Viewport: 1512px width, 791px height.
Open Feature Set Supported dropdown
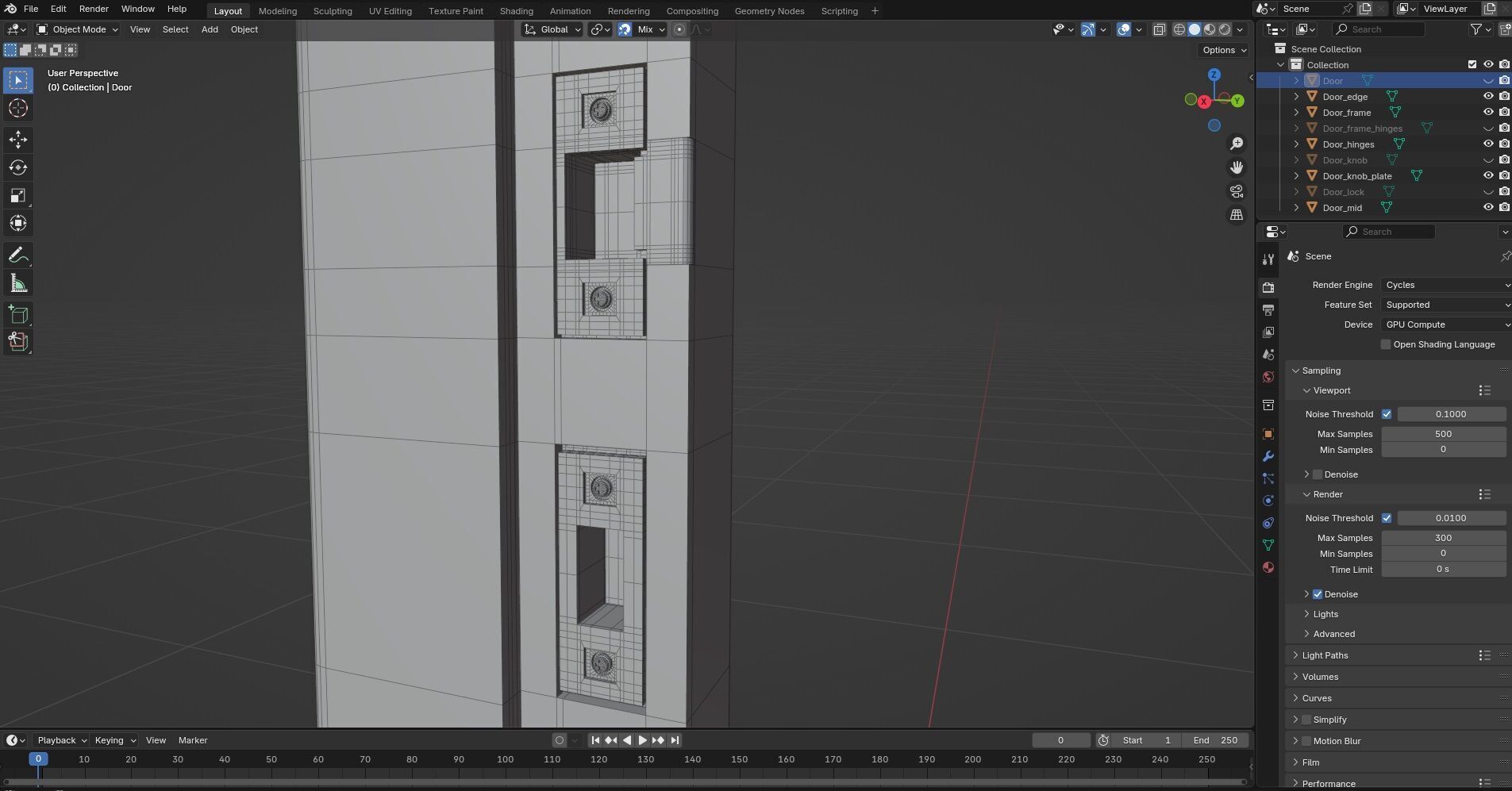click(1445, 305)
